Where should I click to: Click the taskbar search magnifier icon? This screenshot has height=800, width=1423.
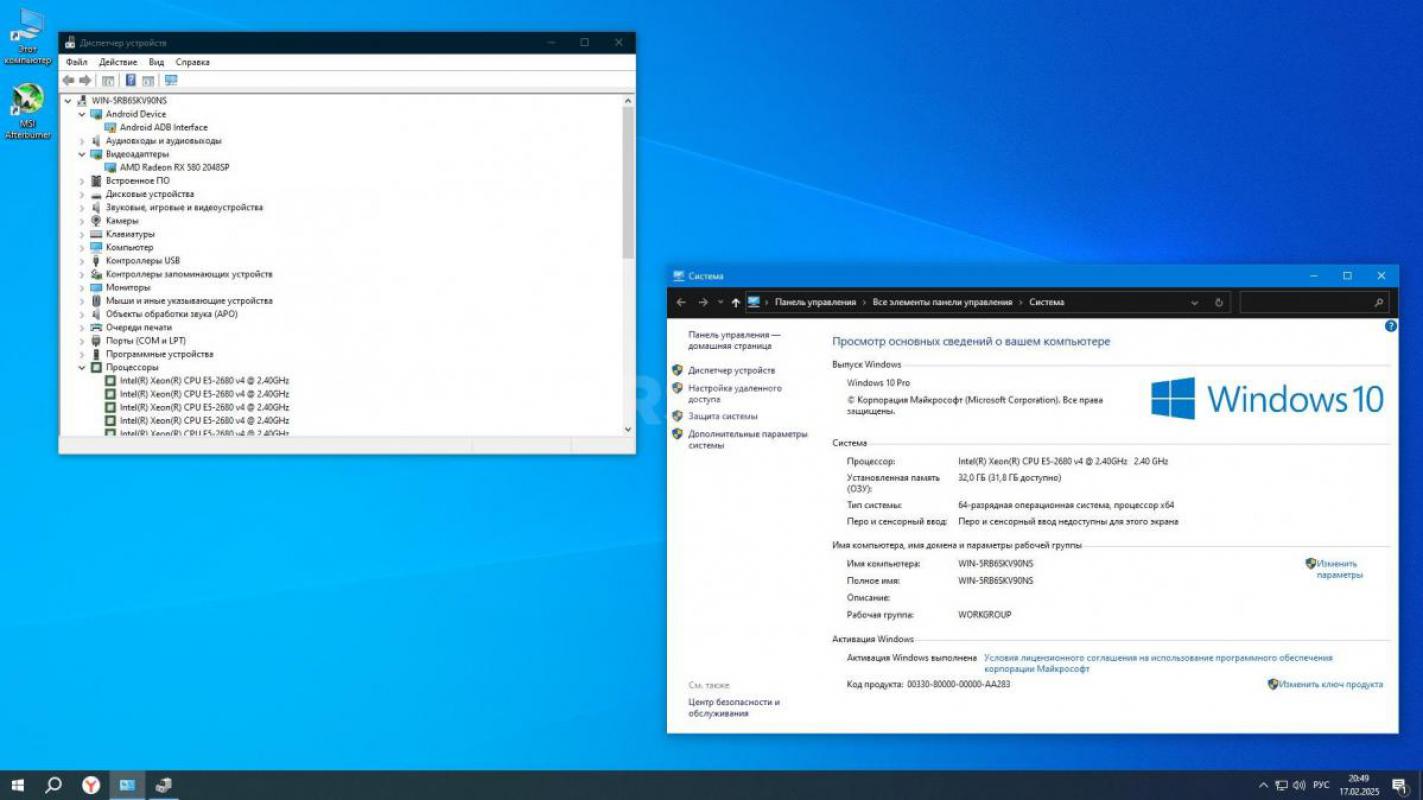[x=53, y=786]
